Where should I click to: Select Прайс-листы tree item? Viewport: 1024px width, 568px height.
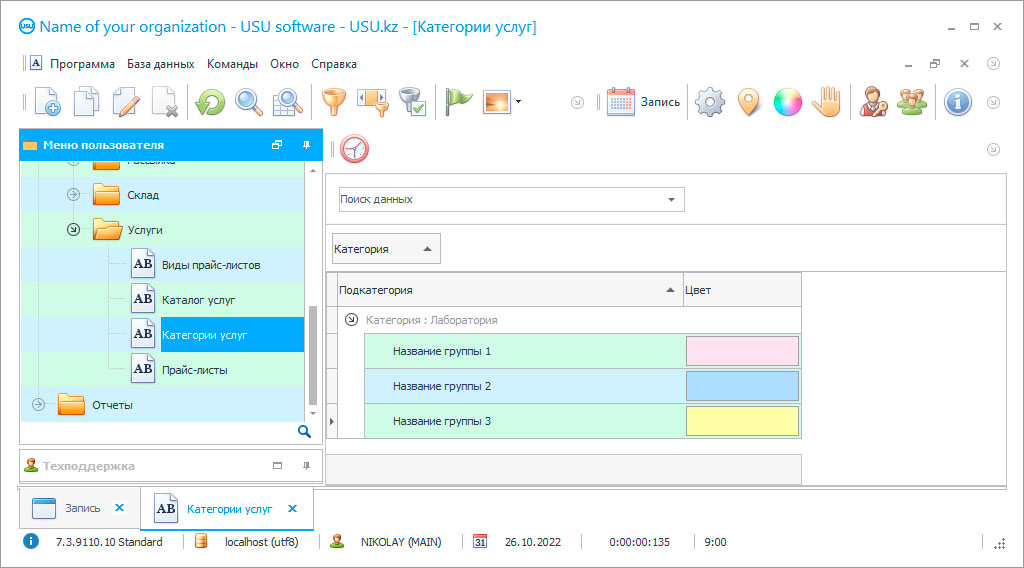tap(195, 370)
